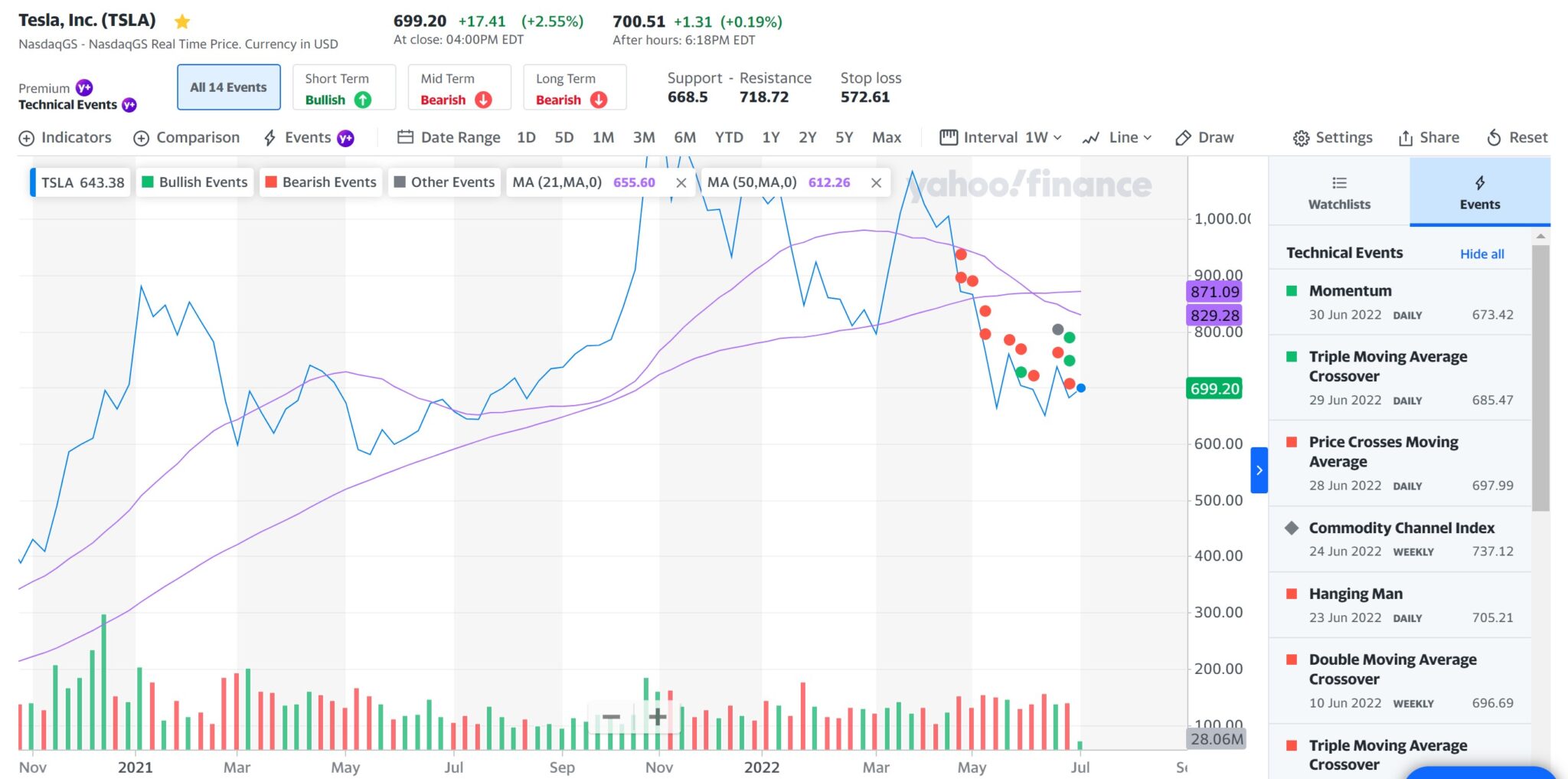Click Support value 668.5
The width and height of the screenshot is (1568, 779).
(688, 97)
